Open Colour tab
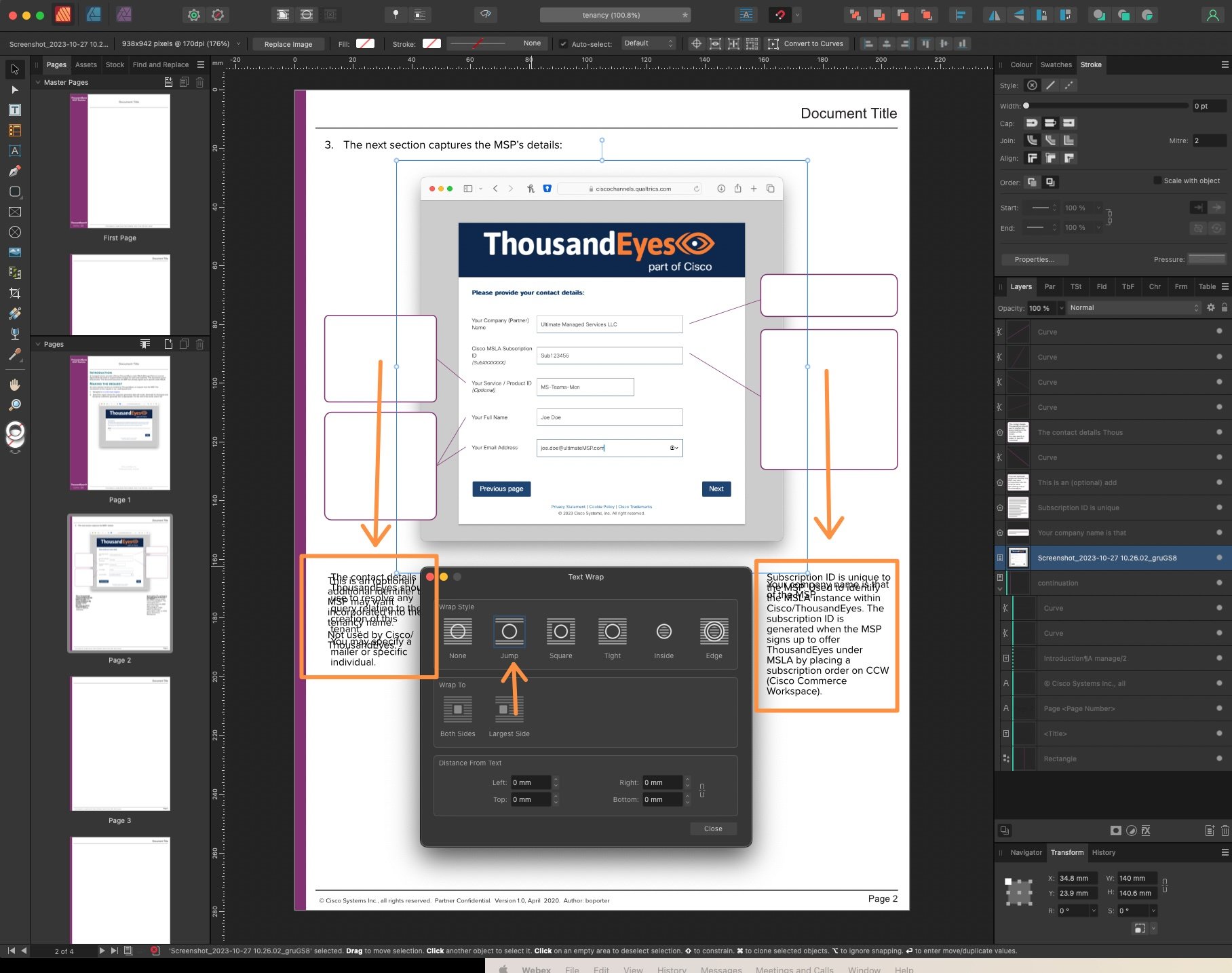Viewport: 1232px width, 973px height. [1021, 64]
